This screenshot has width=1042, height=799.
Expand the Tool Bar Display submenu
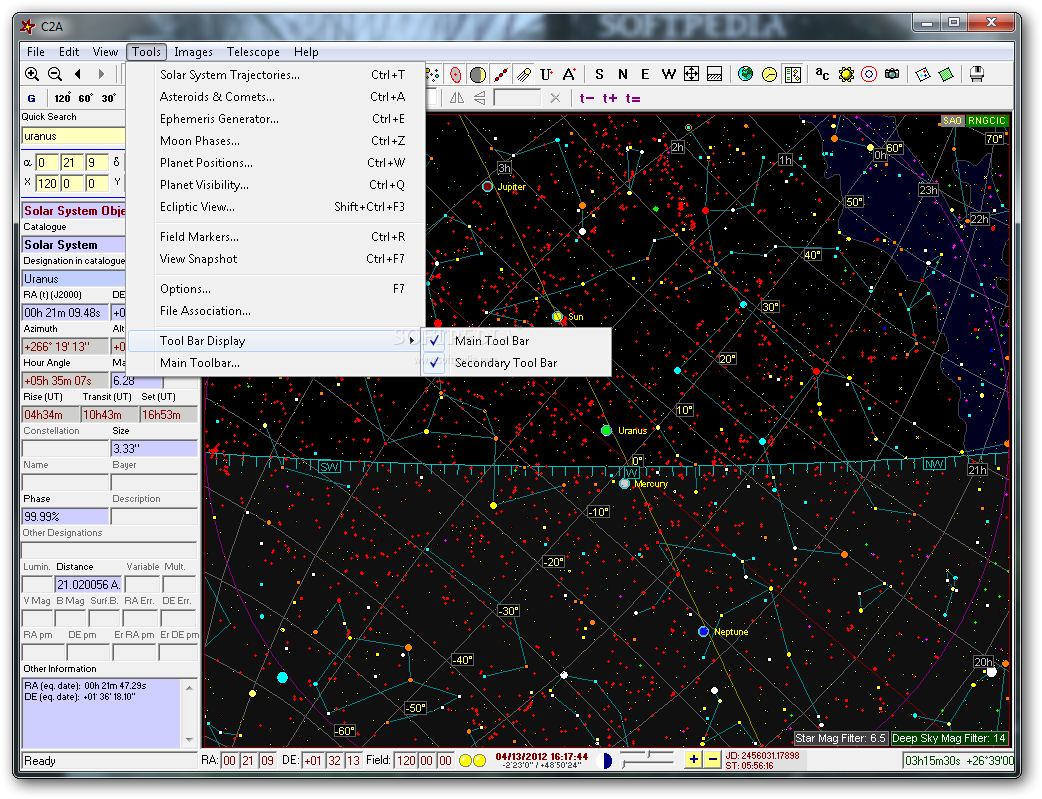pos(275,341)
